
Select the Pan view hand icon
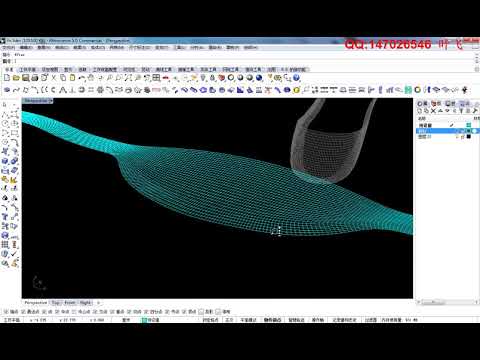coord(91,78)
